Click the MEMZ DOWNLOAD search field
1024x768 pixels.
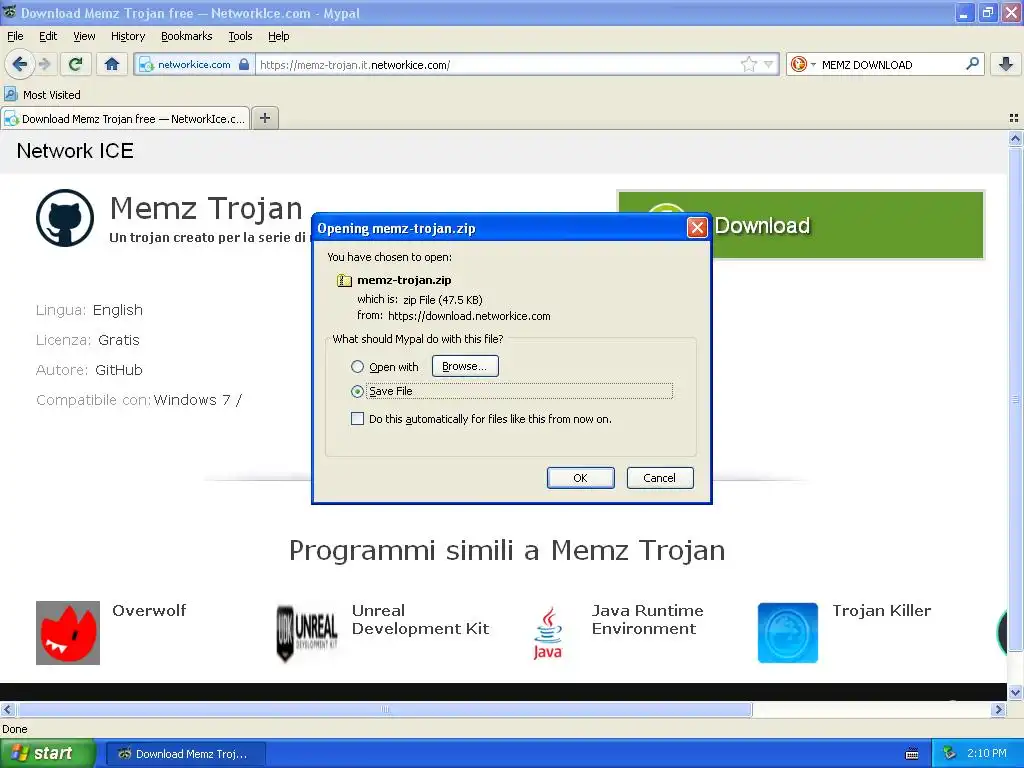coord(891,64)
